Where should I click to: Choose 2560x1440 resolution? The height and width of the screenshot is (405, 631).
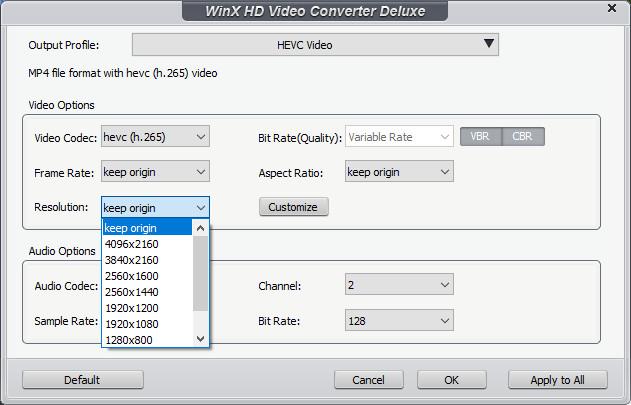point(147,292)
